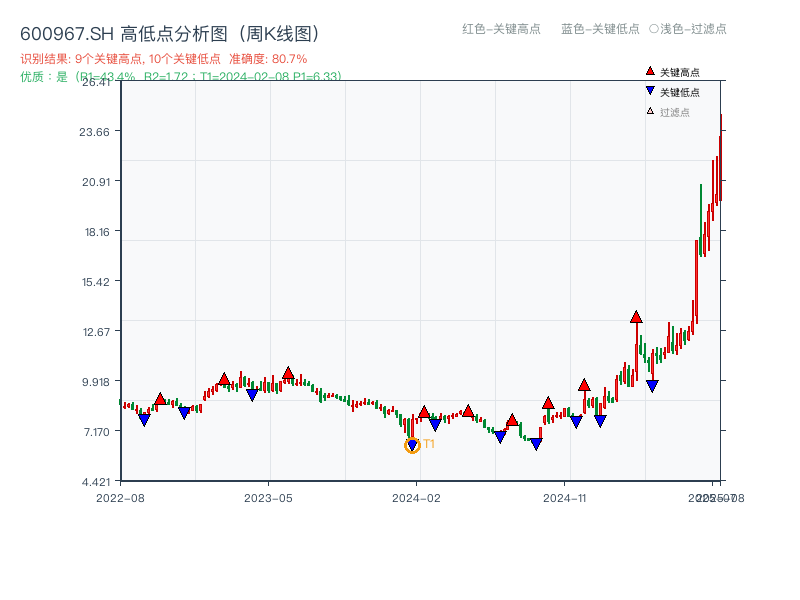Screen dimensions: 800x600
Task: Click the orange circled T1 low marker
Action: point(412,445)
